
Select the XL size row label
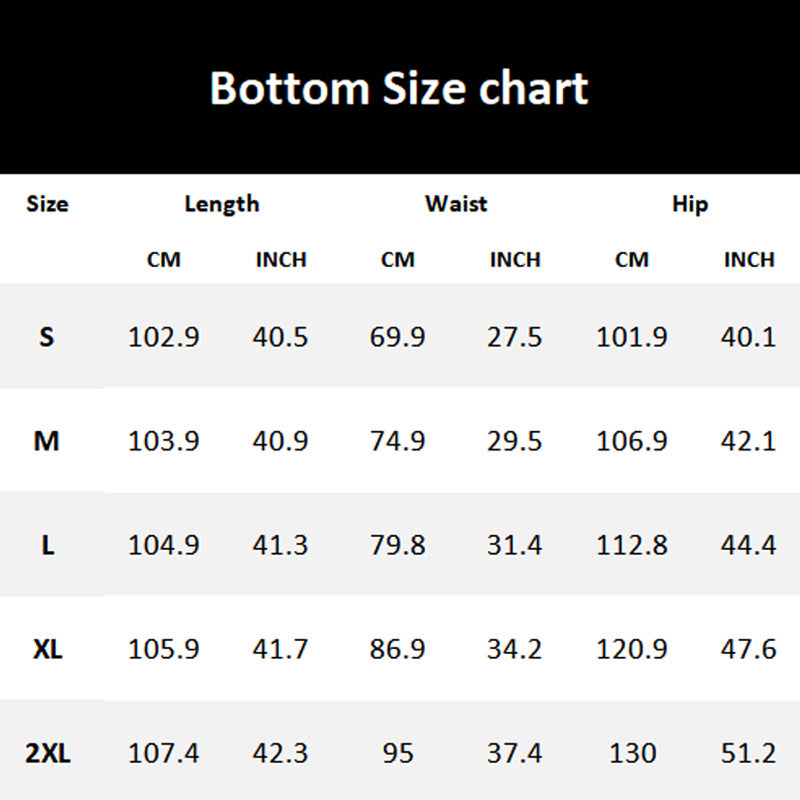(x=47, y=649)
